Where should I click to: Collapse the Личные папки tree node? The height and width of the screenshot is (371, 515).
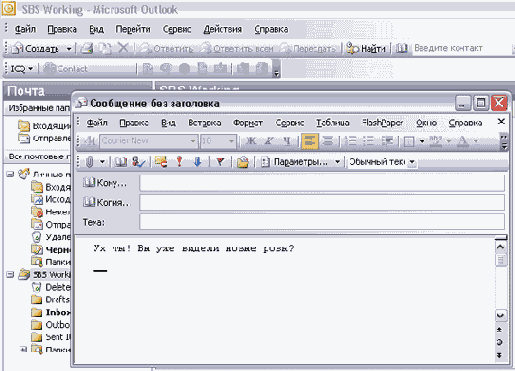(10, 174)
